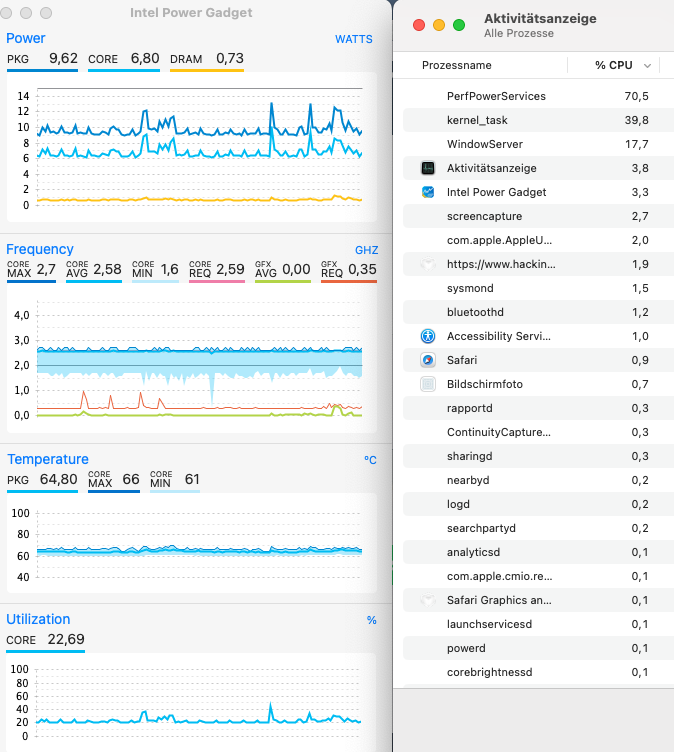Click the Intel Power Gadget process icon
674x752 pixels.
427,192
